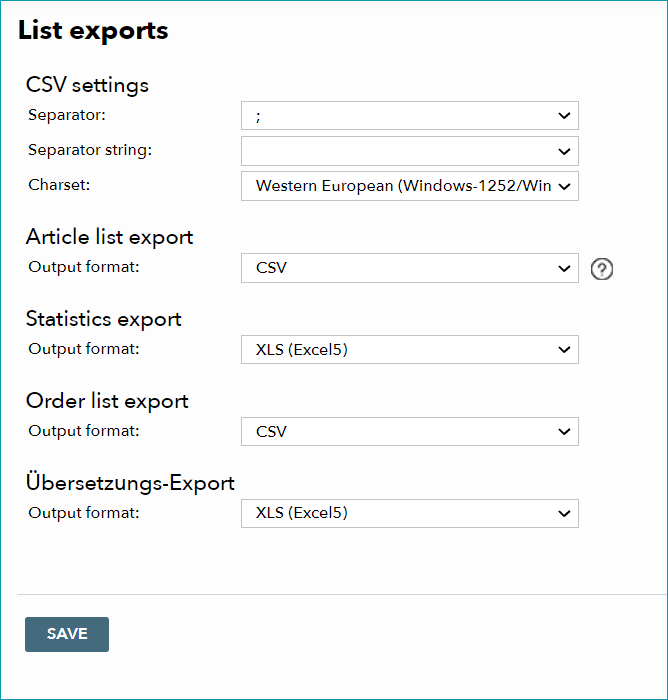Click the Statistics export heading
The height and width of the screenshot is (700, 668).
104,319
